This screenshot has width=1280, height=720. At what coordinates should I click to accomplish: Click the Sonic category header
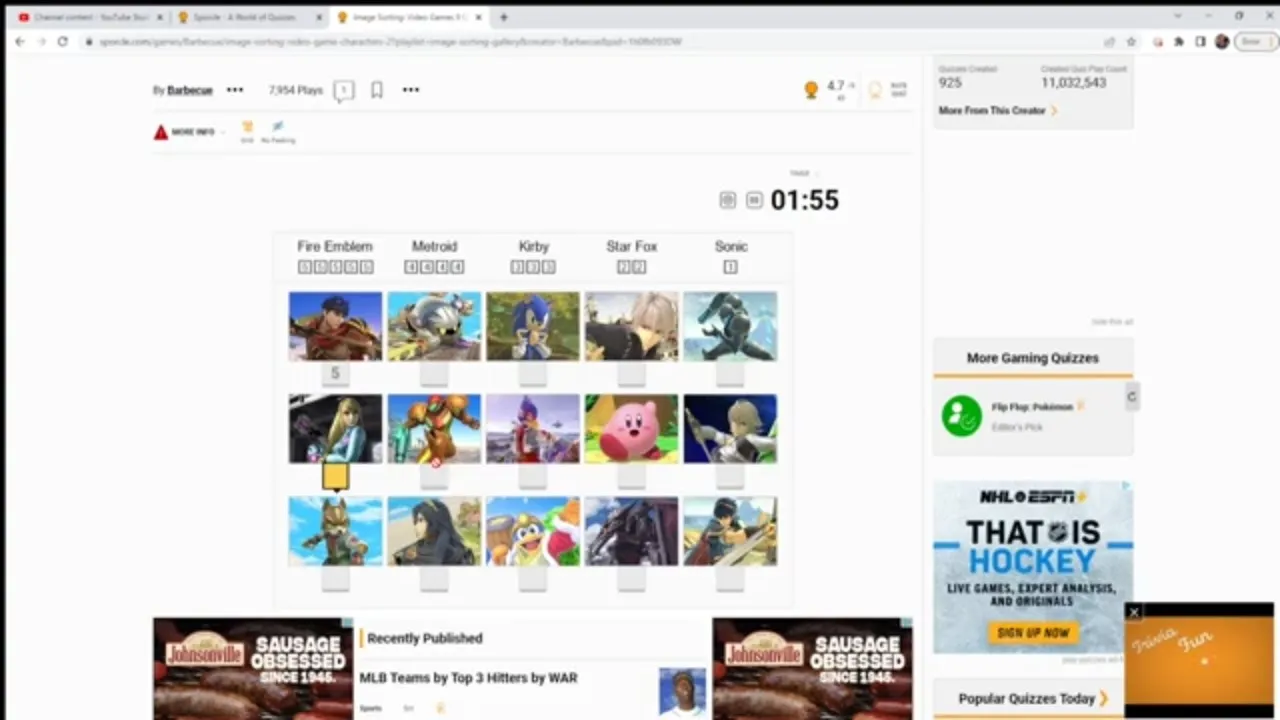[x=731, y=246]
